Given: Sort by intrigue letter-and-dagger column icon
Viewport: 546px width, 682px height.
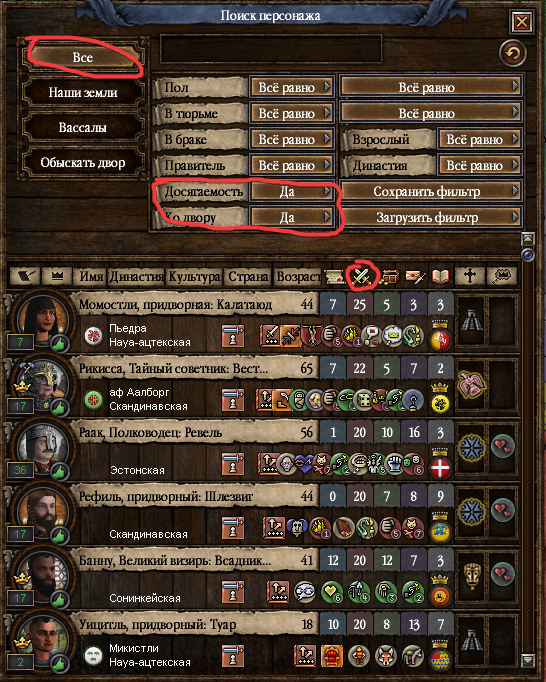Looking at the screenshot, I should [415, 276].
